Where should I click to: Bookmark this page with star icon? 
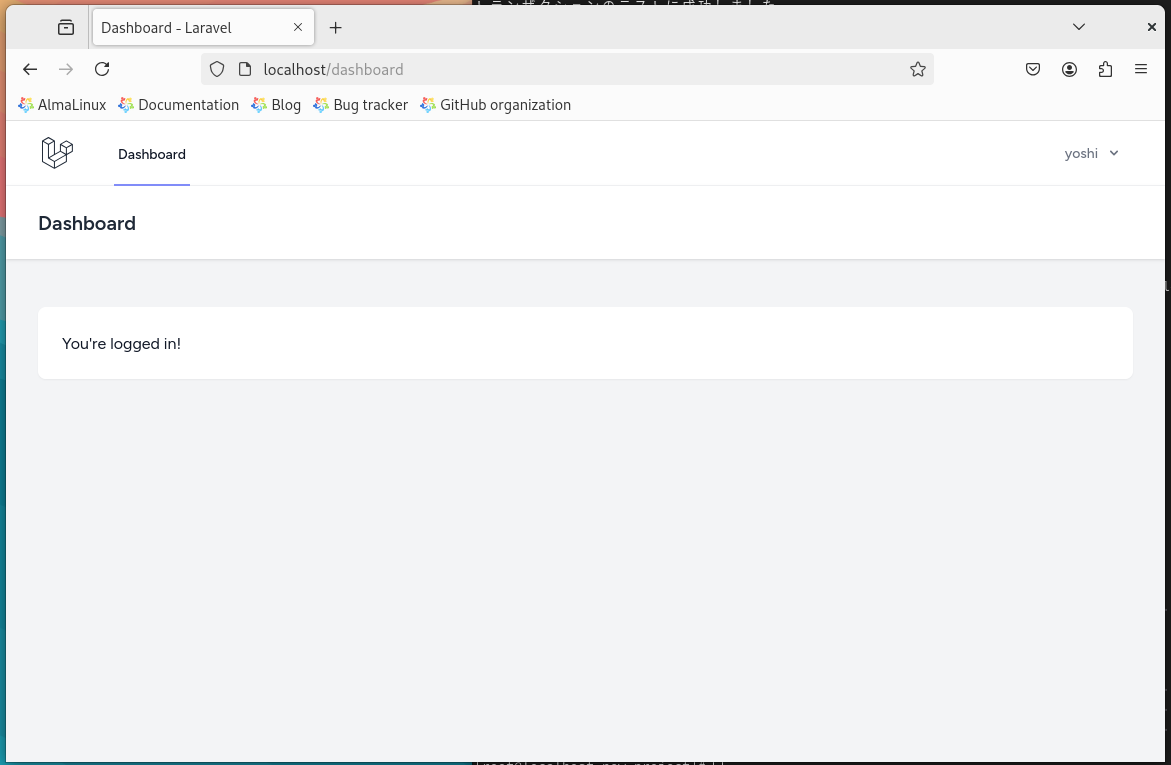(x=917, y=69)
